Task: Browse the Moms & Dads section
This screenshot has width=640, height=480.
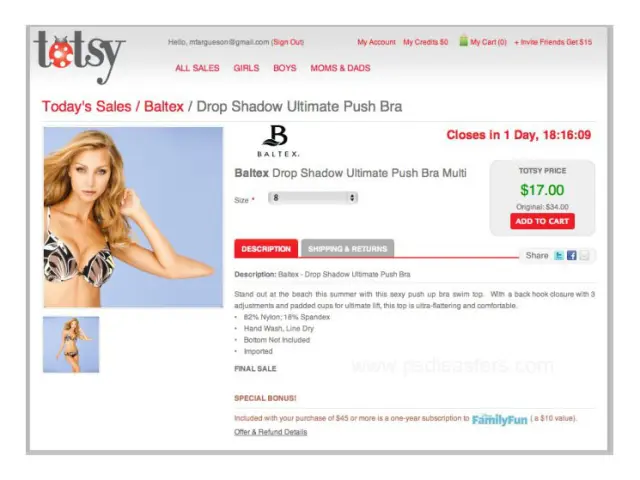Action: click(x=340, y=68)
